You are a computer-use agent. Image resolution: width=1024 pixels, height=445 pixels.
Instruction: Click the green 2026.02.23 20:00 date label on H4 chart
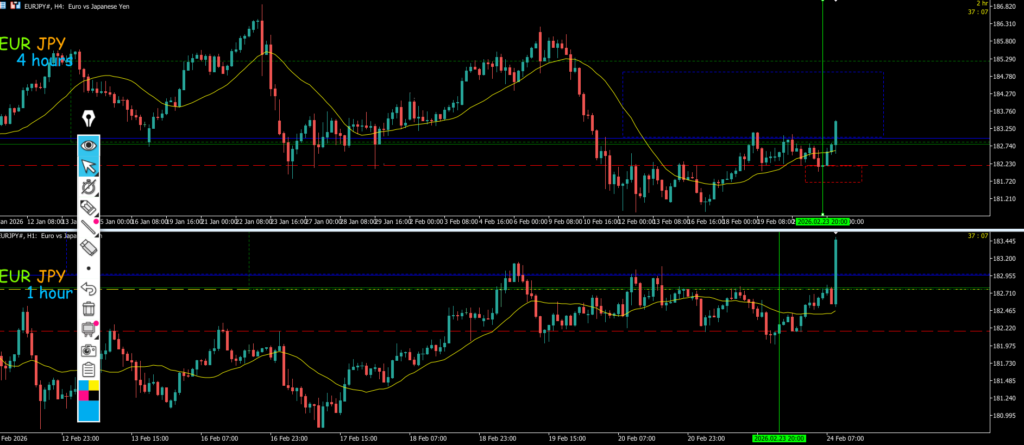[x=822, y=221]
